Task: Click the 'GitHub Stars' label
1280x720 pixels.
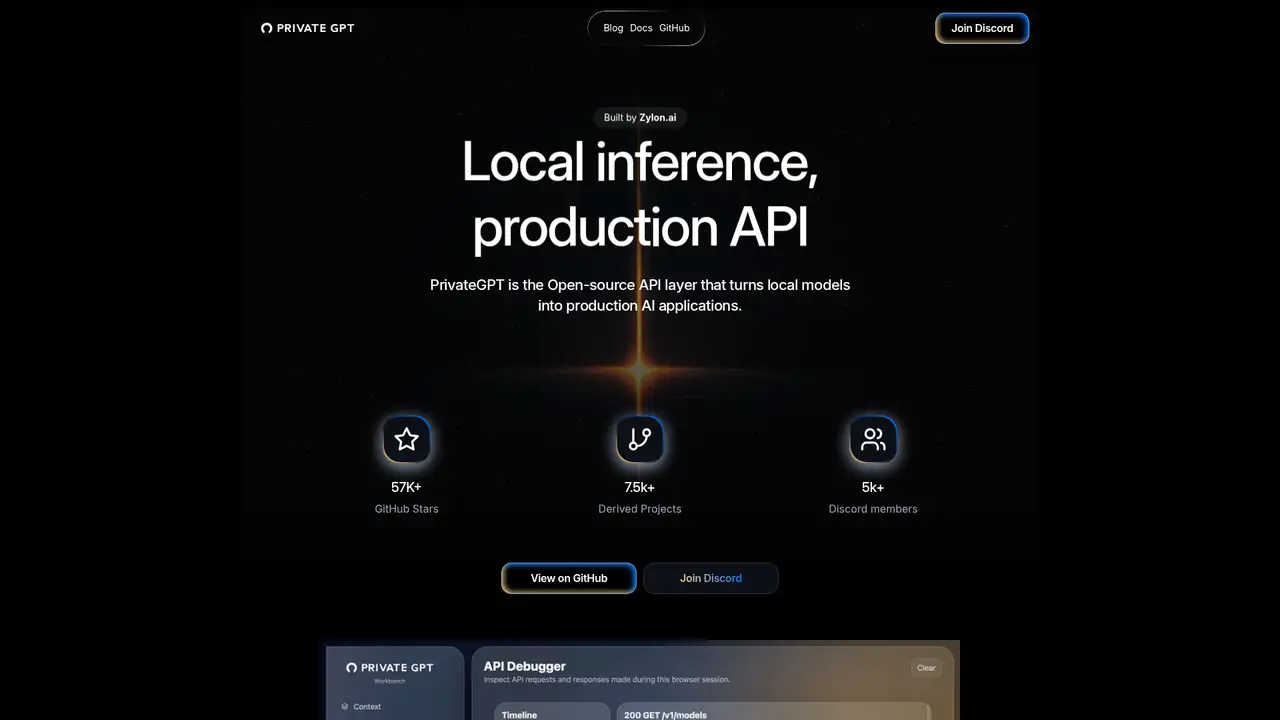Action: tap(406, 509)
